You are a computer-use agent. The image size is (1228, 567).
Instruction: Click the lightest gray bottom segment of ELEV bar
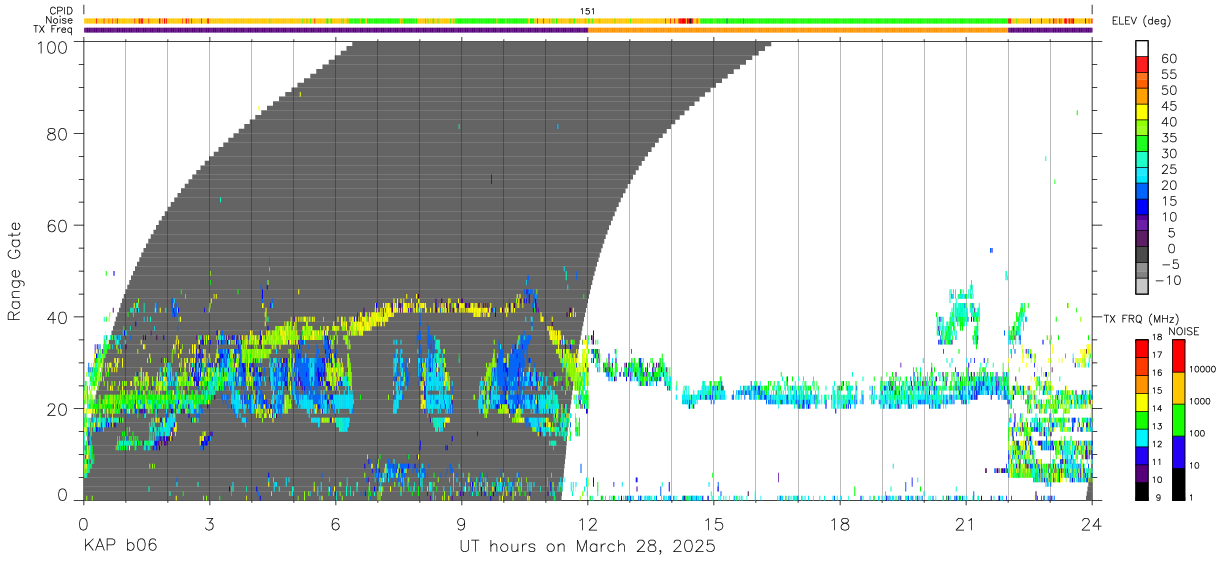click(1142, 286)
